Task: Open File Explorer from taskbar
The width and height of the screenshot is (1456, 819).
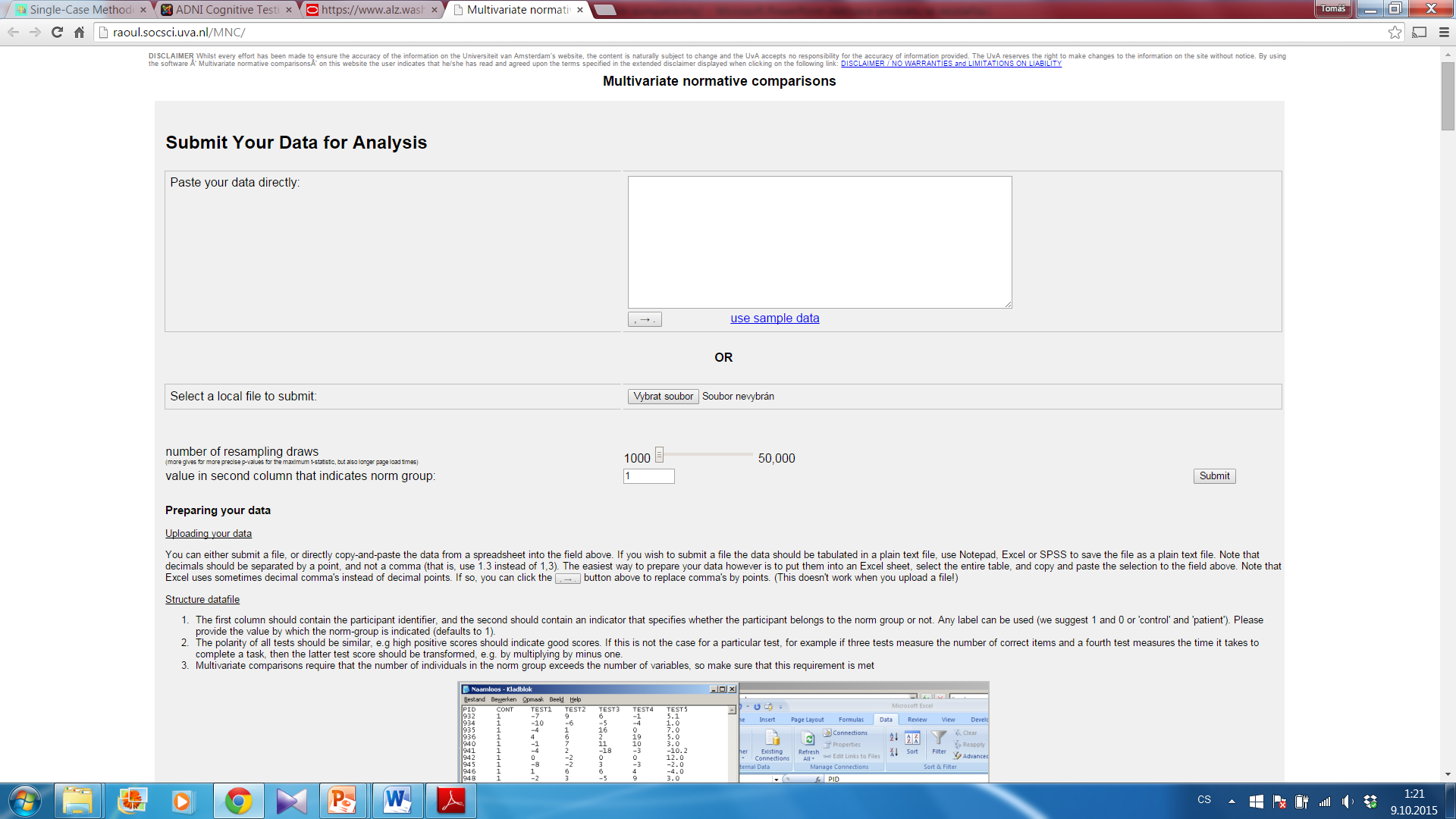Action: pos(77,801)
